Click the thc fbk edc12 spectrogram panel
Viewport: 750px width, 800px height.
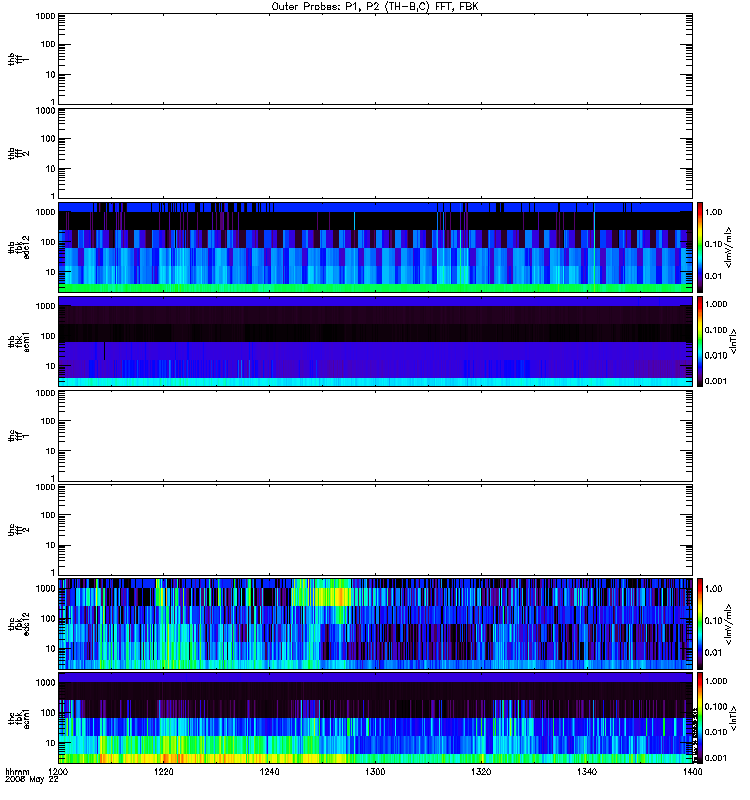click(376, 624)
